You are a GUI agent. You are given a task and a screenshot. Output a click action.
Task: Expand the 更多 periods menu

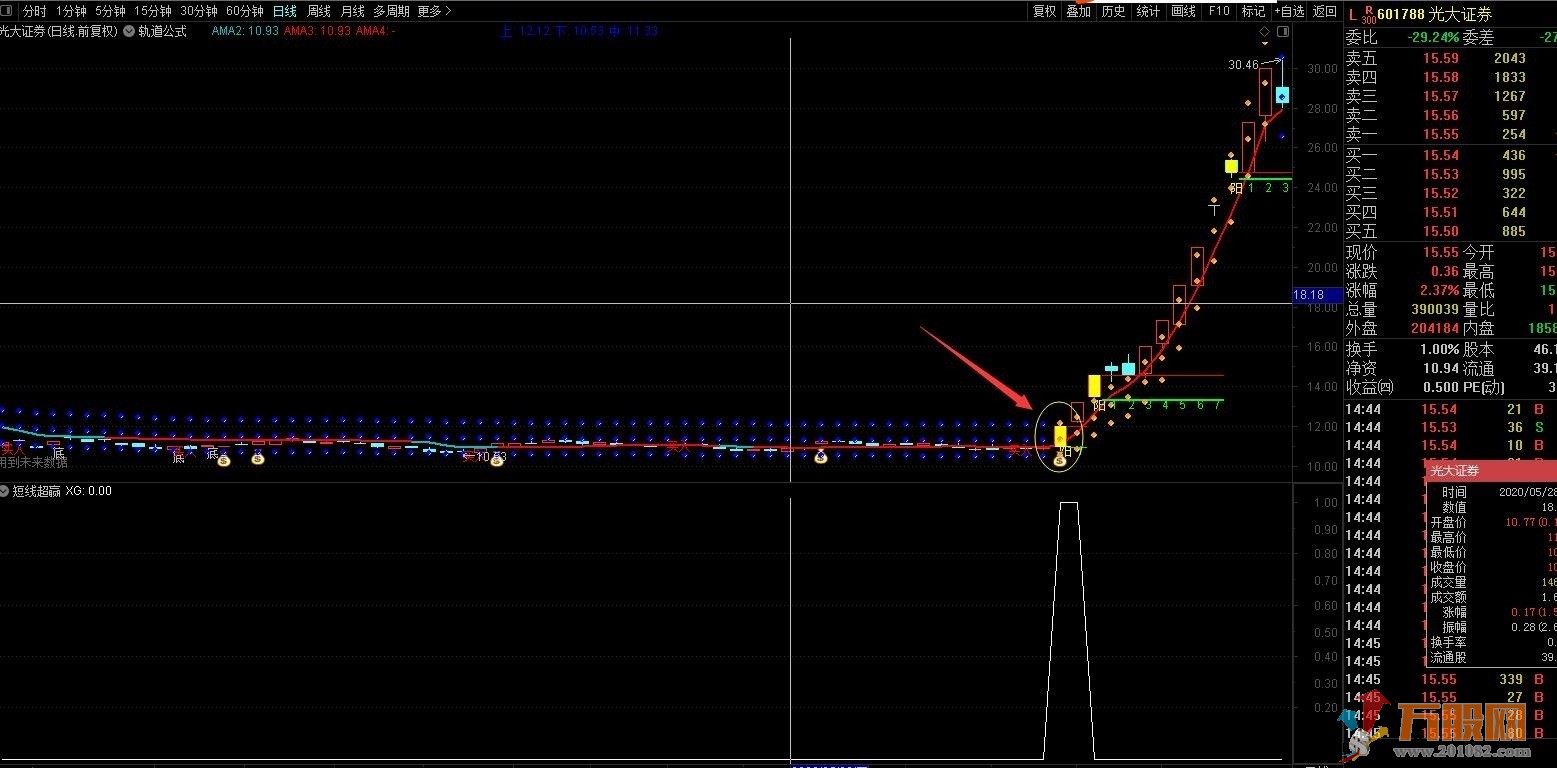434,11
